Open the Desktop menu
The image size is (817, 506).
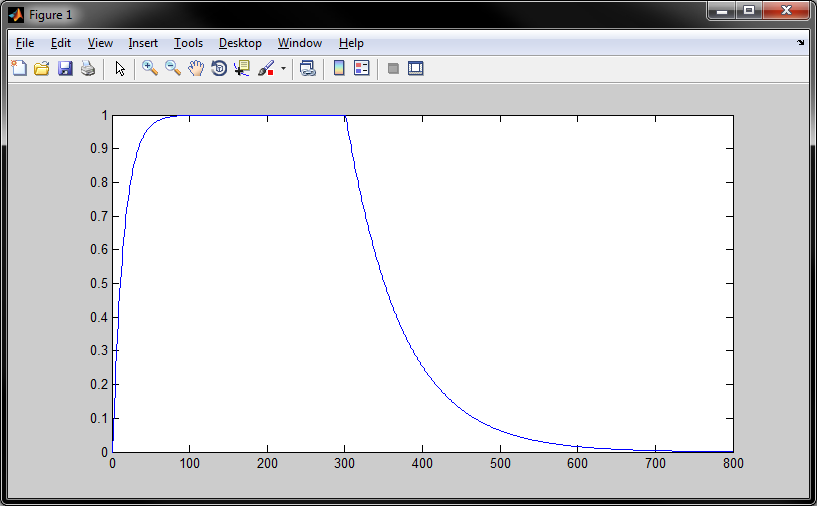coord(240,43)
